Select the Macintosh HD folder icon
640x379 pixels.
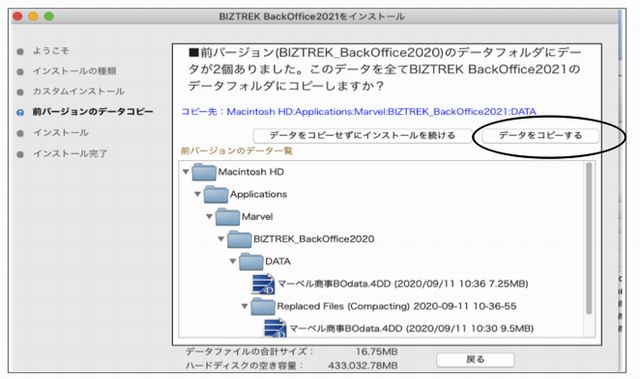204,172
